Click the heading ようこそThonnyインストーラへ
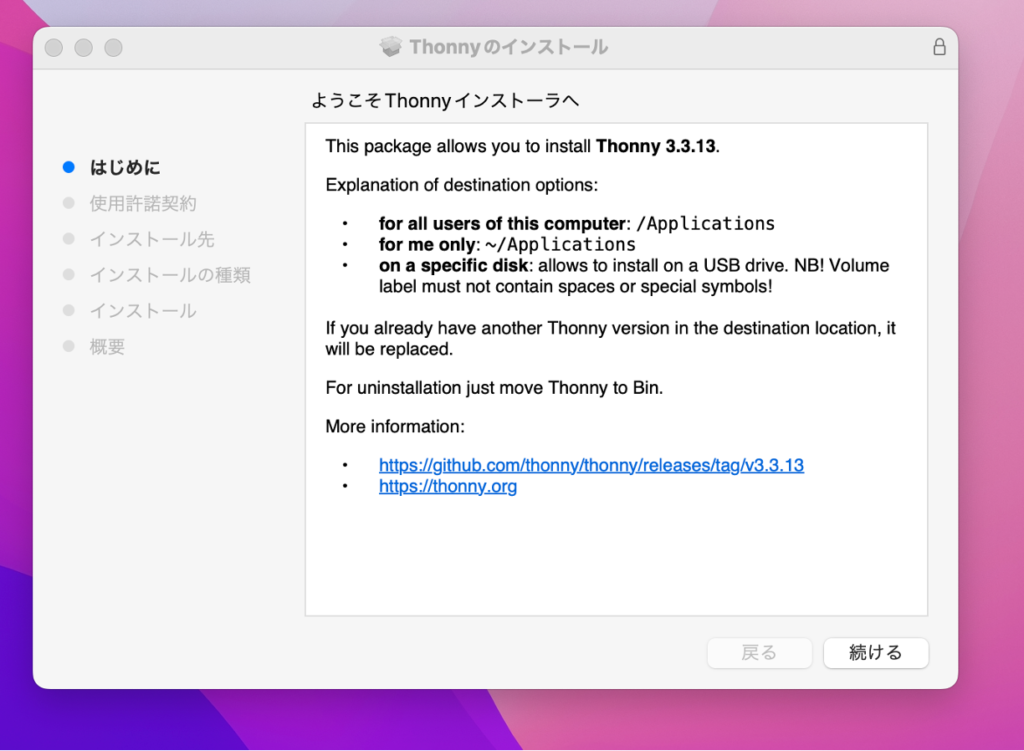 (x=445, y=101)
